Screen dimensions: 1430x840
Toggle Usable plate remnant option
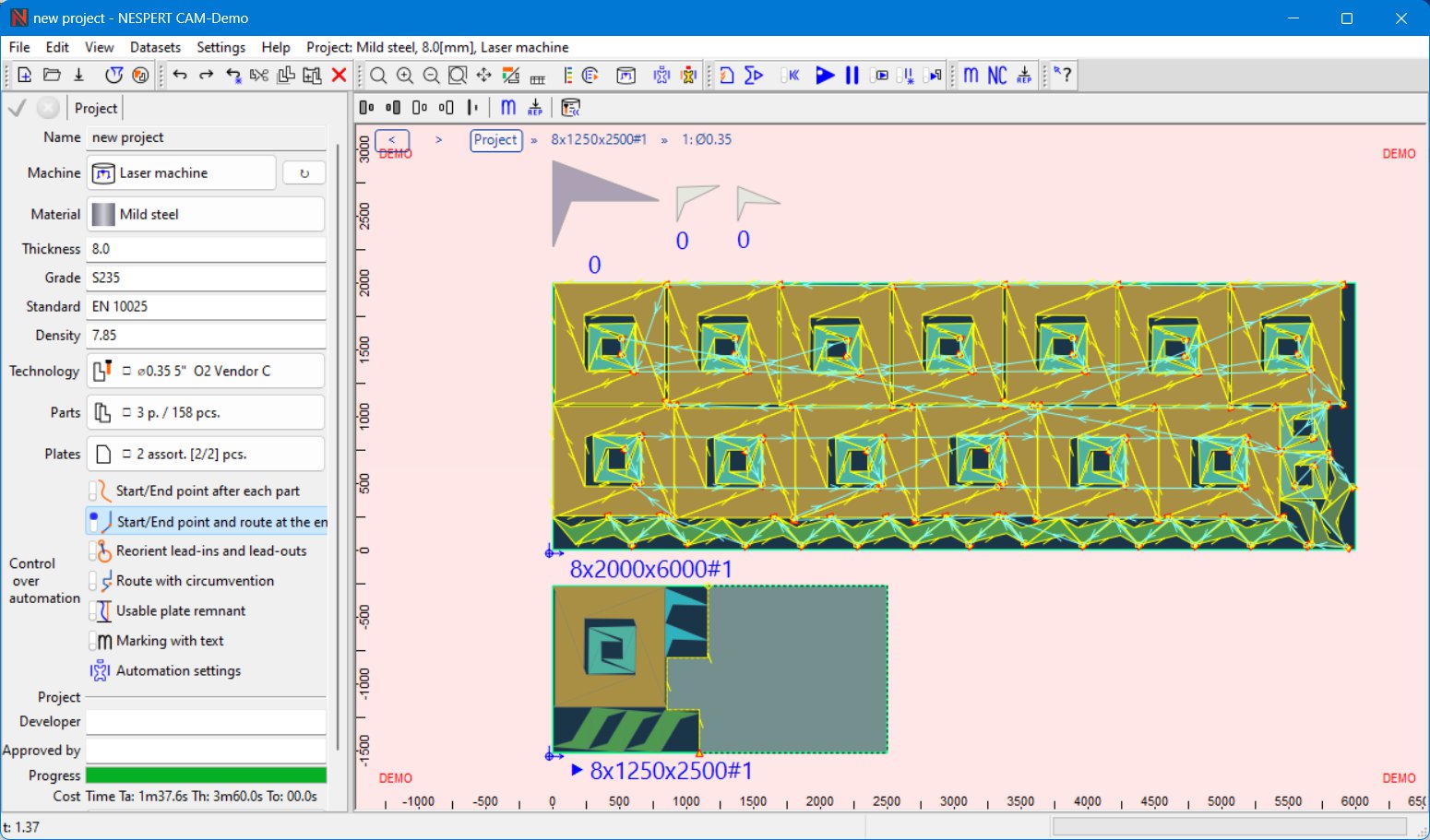[x=168, y=610]
